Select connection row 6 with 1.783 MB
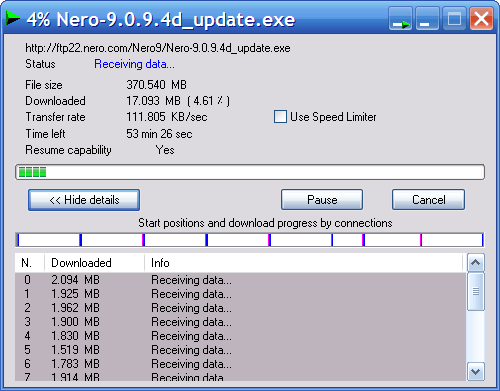Image resolution: width=500 pixels, height=391 pixels. [240, 364]
